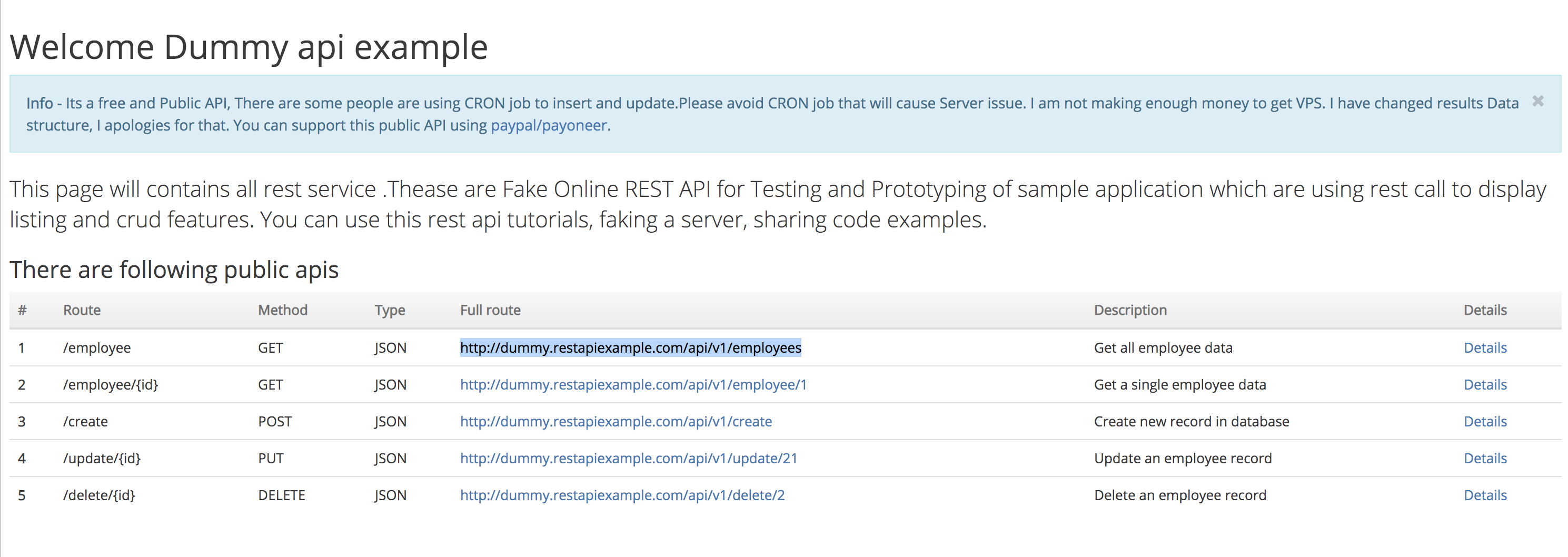Click JSON type in the /update/{id} row
The height and width of the screenshot is (557, 1568).
tap(390, 459)
